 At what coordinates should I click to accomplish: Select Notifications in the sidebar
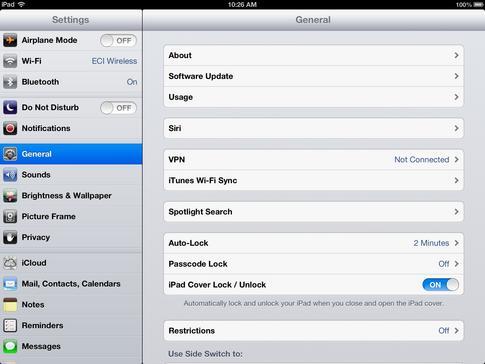click(71, 128)
